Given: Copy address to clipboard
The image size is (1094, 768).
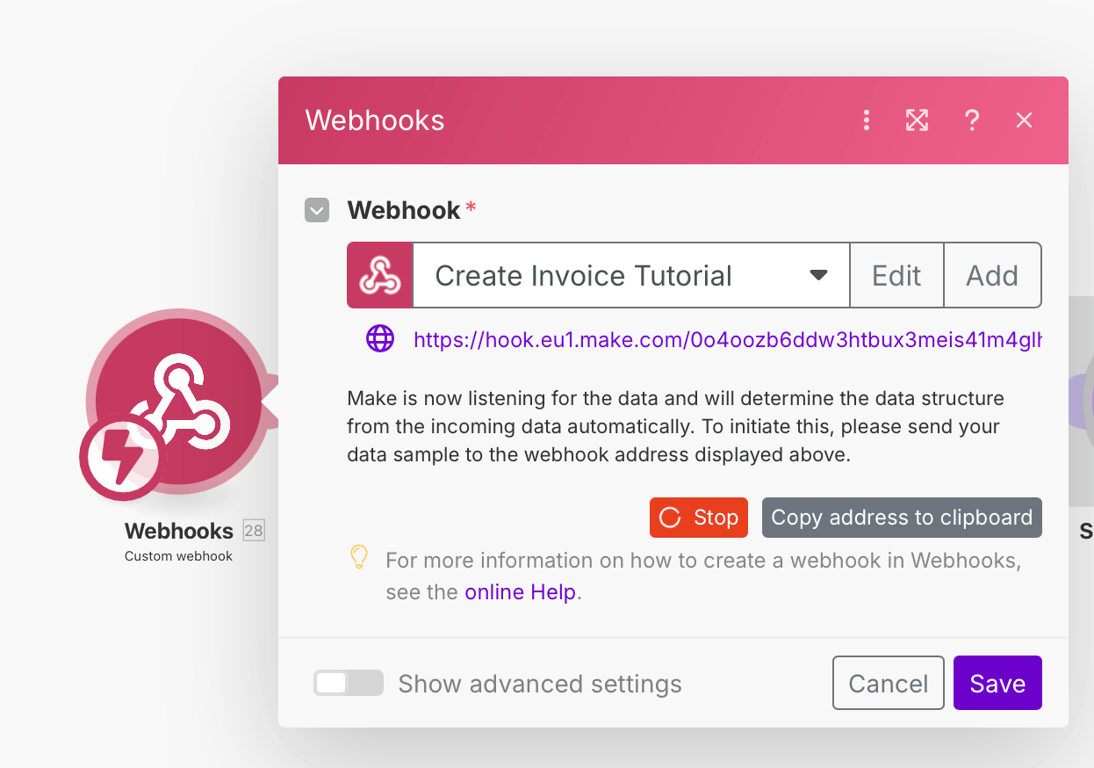Looking at the screenshot, I should [x=901, y=518].
